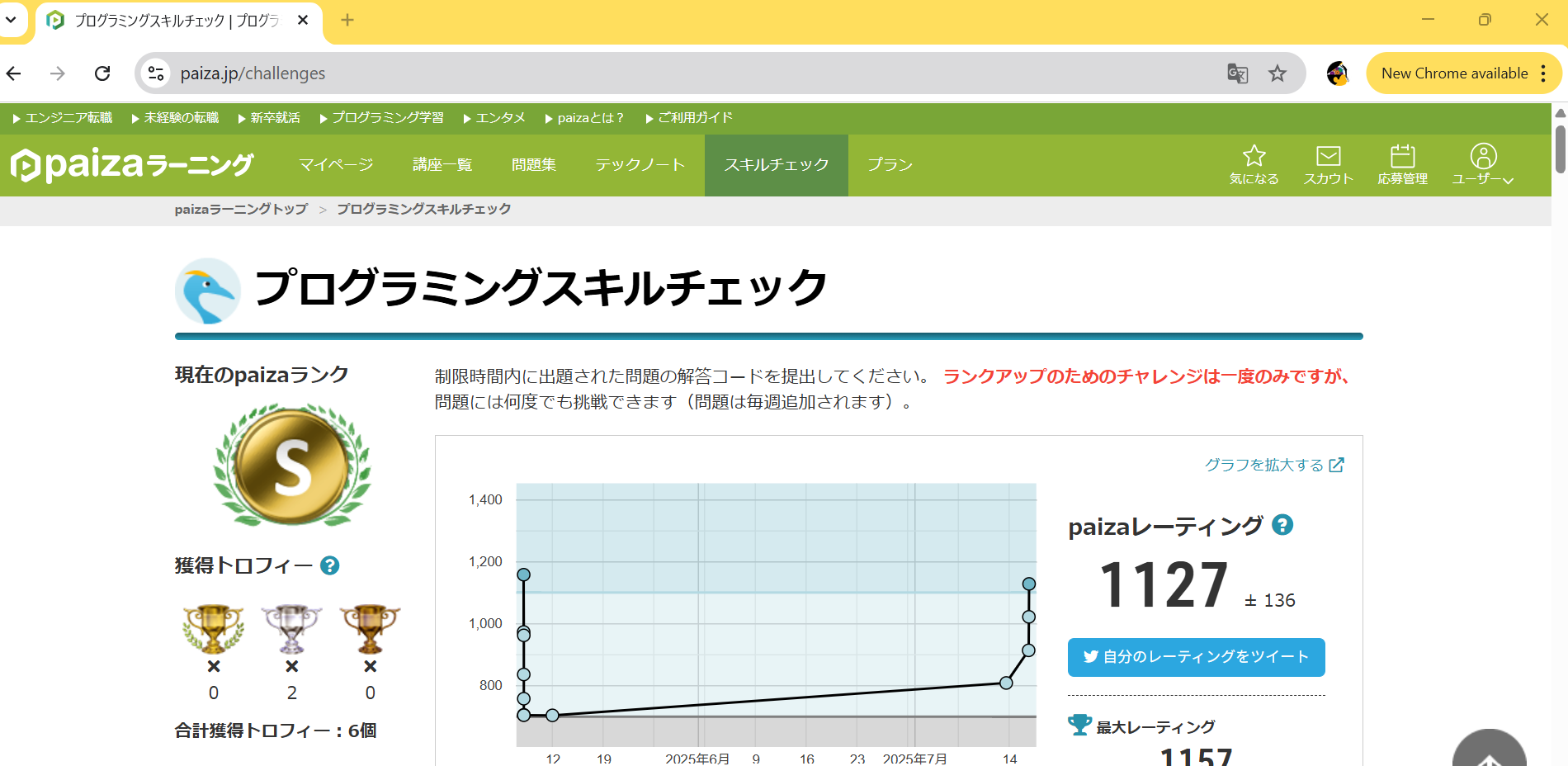The height and width of the screenshot is (766, 1568).
Task: Open 新卒就活 top link
Action: (x=269, y=118)
